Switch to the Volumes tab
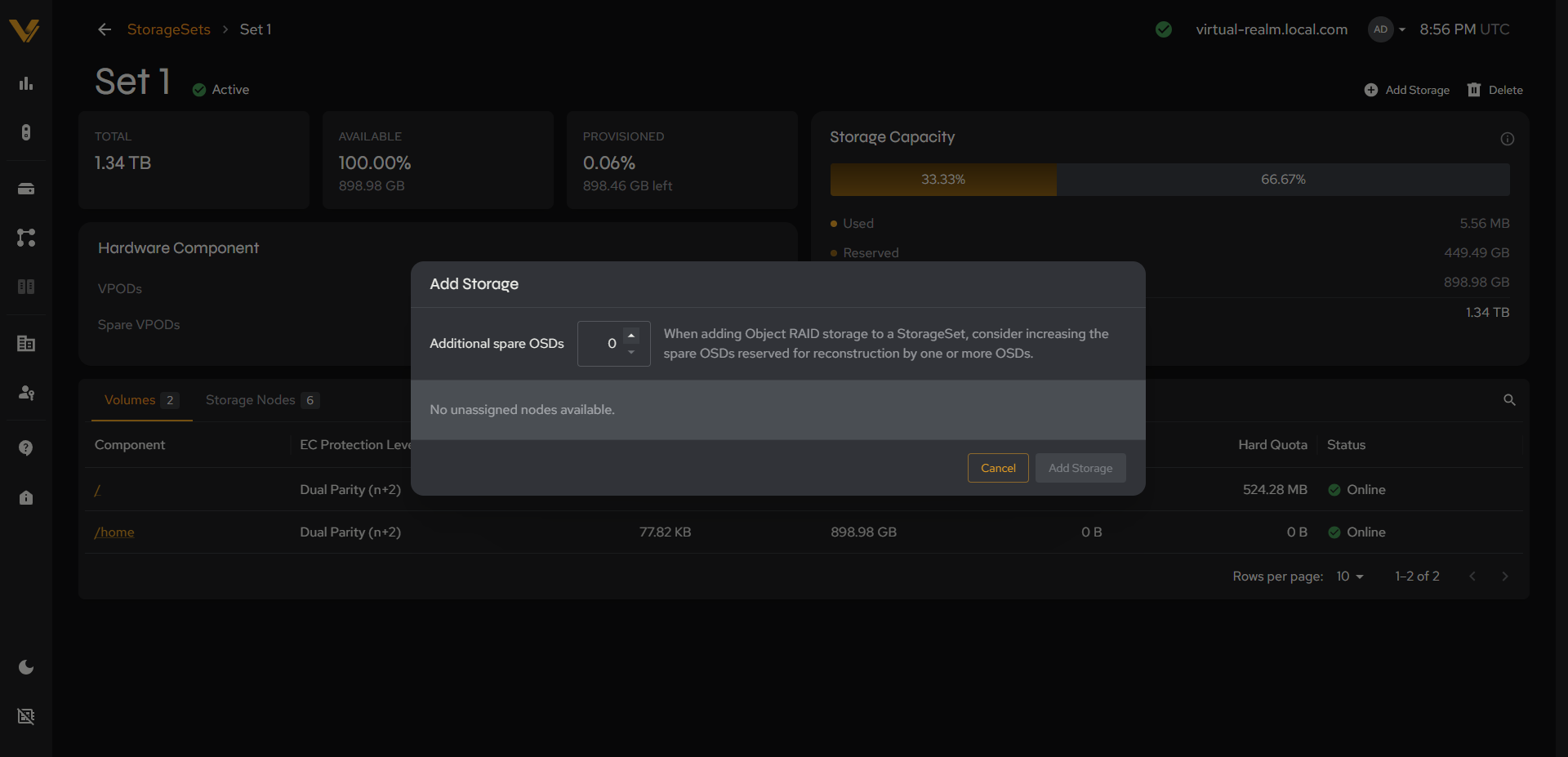1568x757 pixels. click(x=141, y=400)
